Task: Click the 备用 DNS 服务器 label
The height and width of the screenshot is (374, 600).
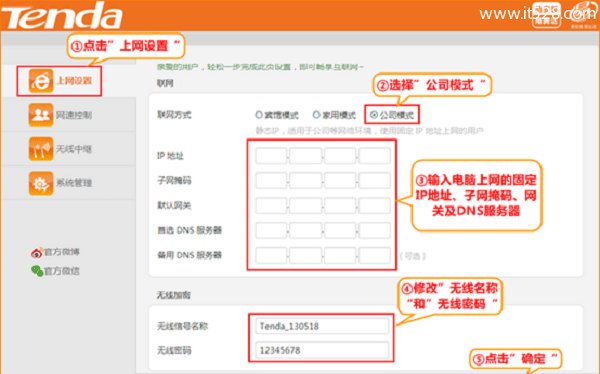Action: [x=189, y=255]
